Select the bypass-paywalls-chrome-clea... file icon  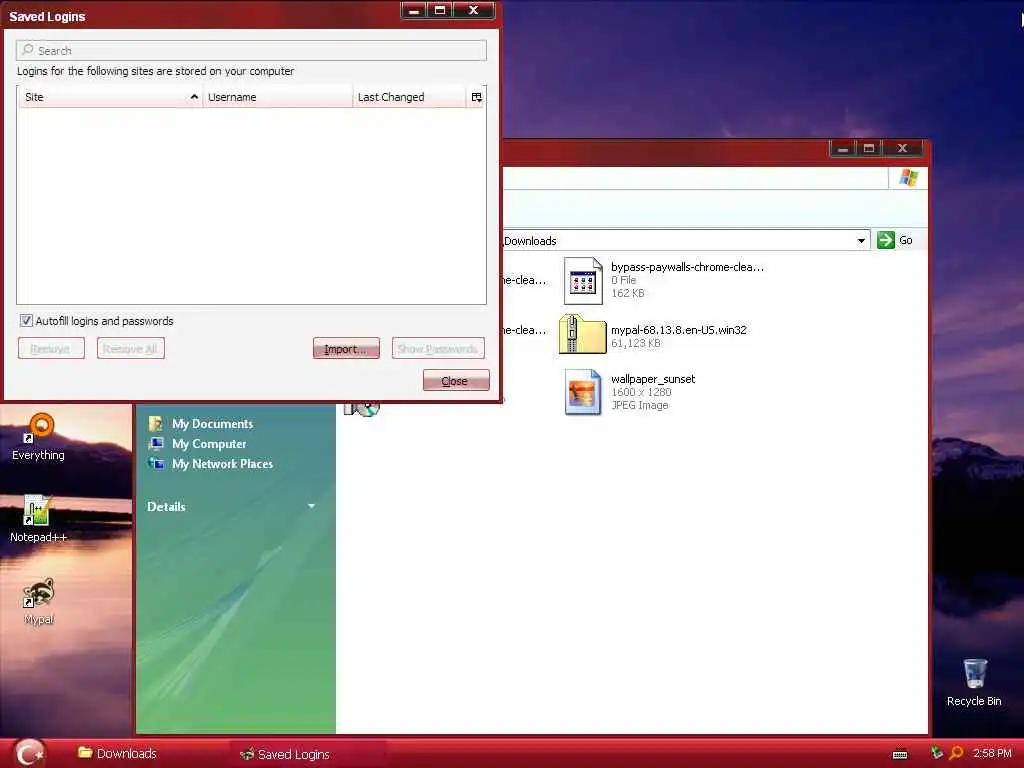point(583,281)
